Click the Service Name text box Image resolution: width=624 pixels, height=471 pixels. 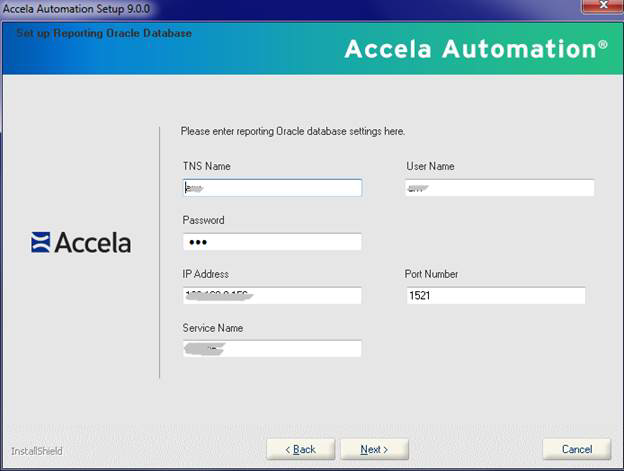click(x=271, y=349)
